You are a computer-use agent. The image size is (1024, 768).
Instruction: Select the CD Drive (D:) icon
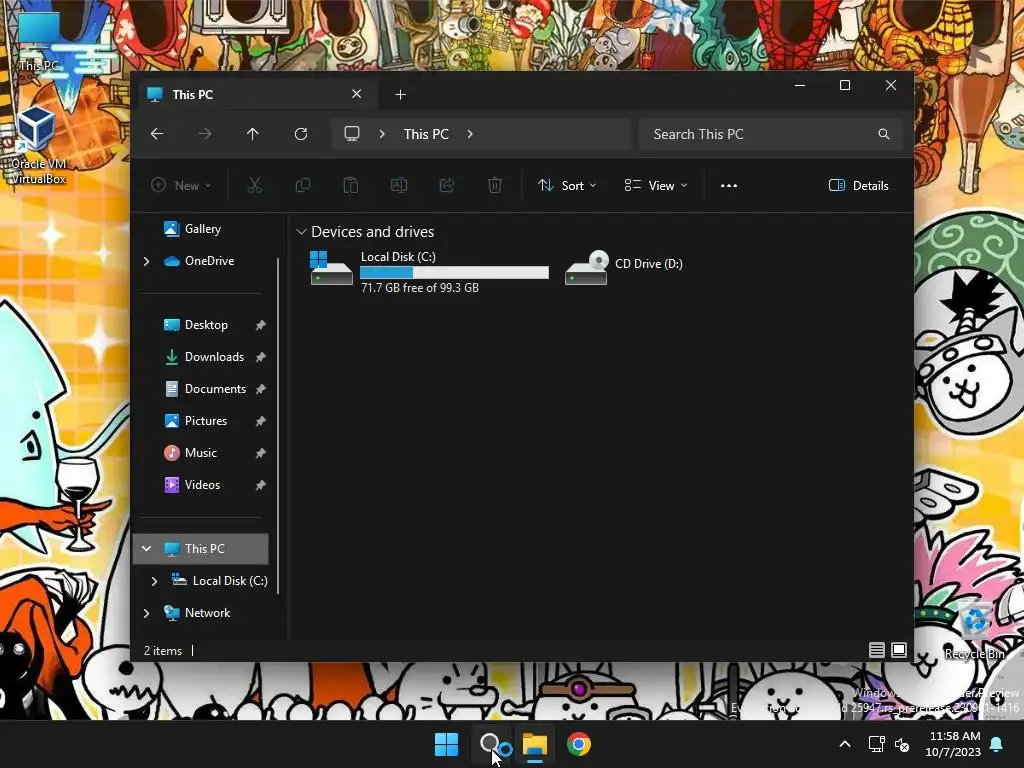586,268
